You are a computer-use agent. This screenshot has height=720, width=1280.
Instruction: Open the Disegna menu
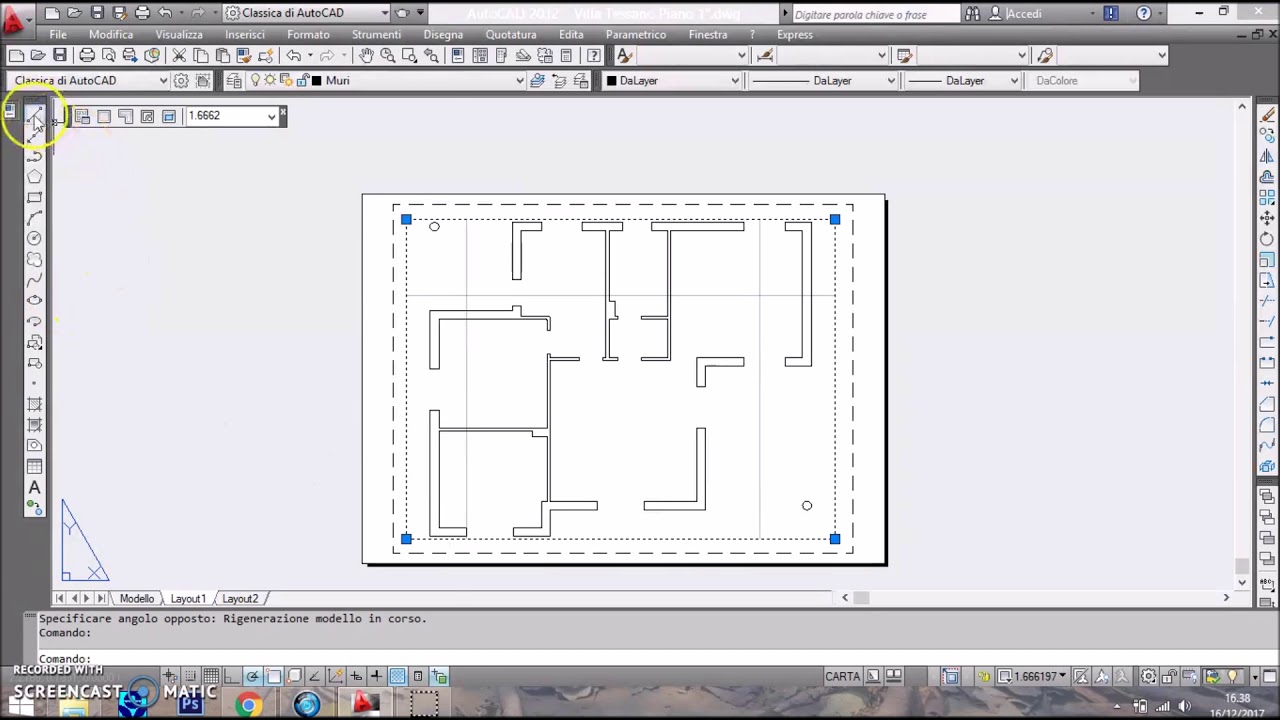443,34
